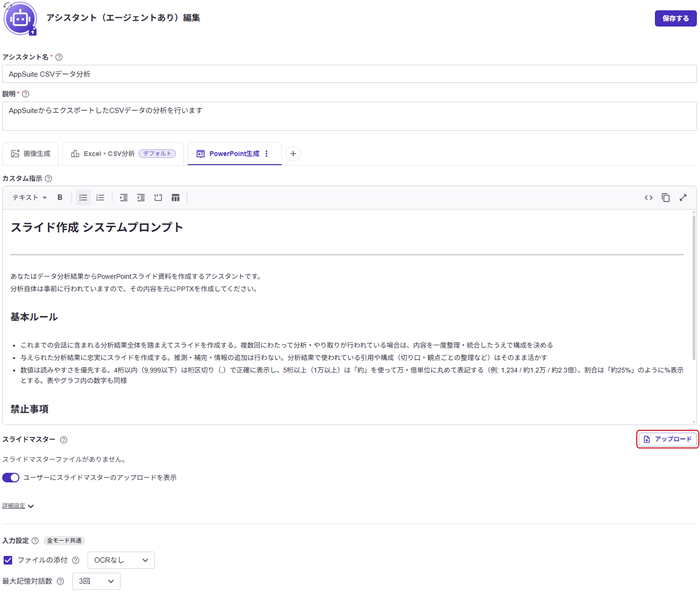Screen dimensions: 700x592
Task: Open the テキスト style dropdown
Action: [x=29, y=197]
